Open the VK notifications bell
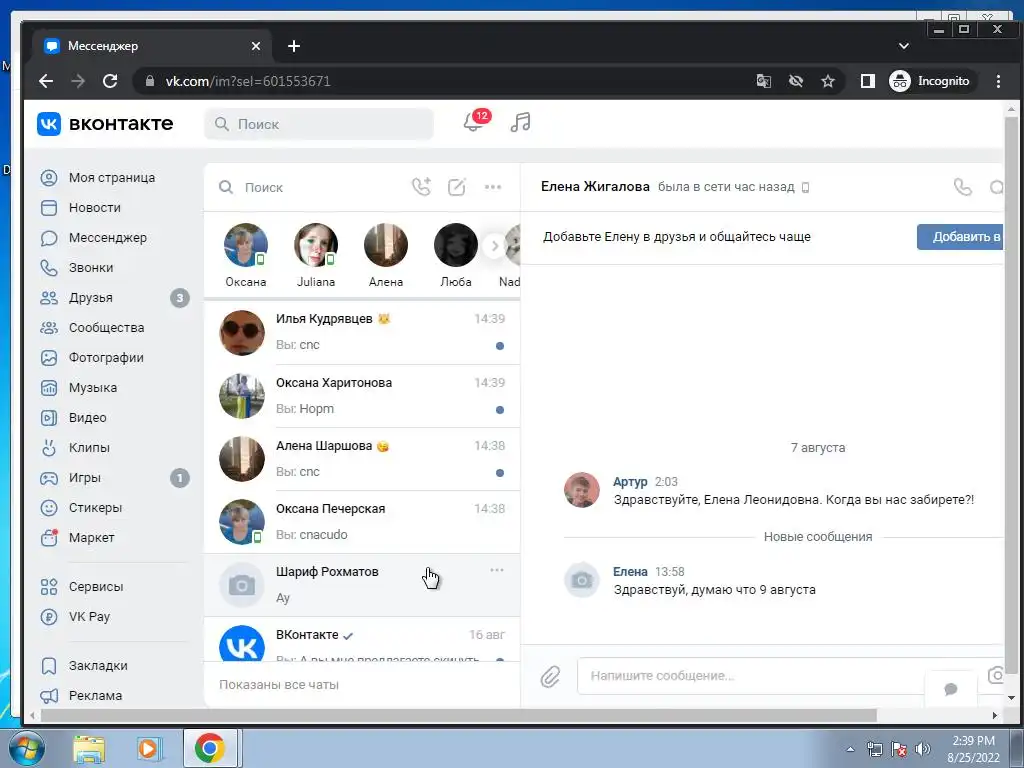1024x768 pixels. click(473, 122)
